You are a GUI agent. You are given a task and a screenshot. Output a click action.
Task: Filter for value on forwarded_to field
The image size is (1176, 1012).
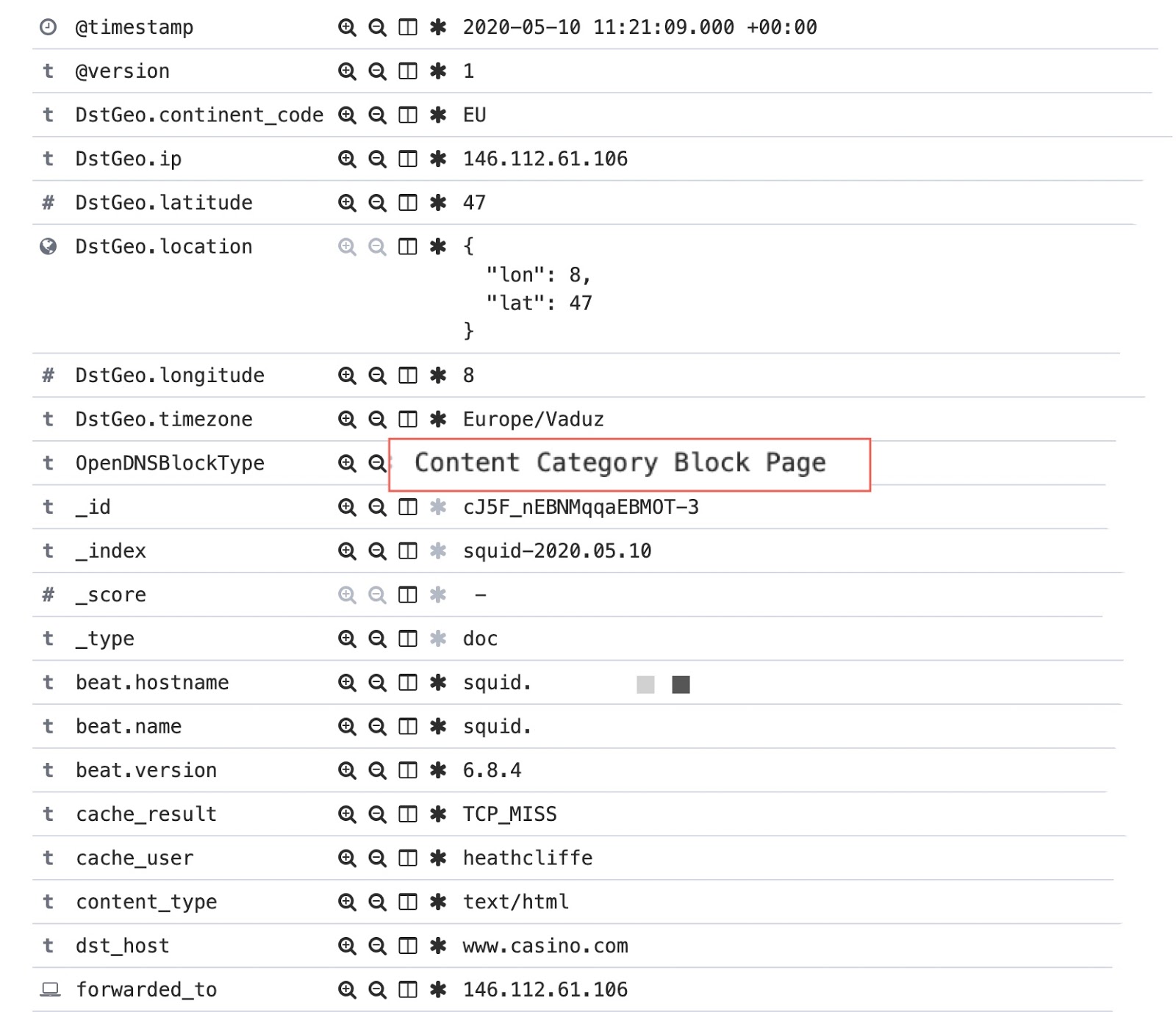tap(348, 990)
